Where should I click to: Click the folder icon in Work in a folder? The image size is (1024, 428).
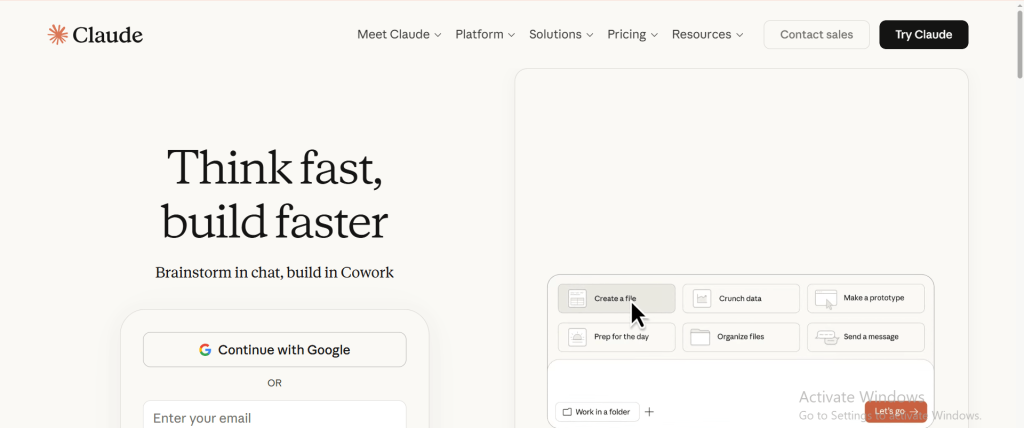click(567, 412)
